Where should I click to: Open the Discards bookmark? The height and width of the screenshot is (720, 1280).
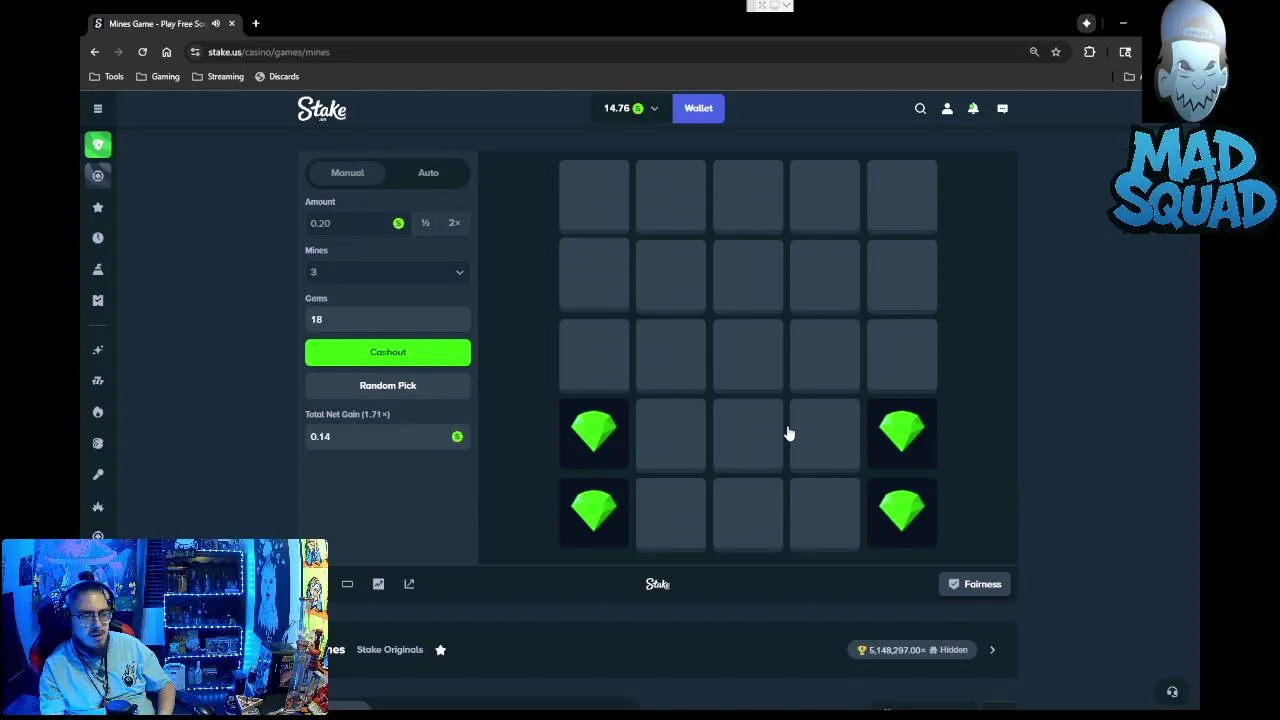click(x=277, y=76)
